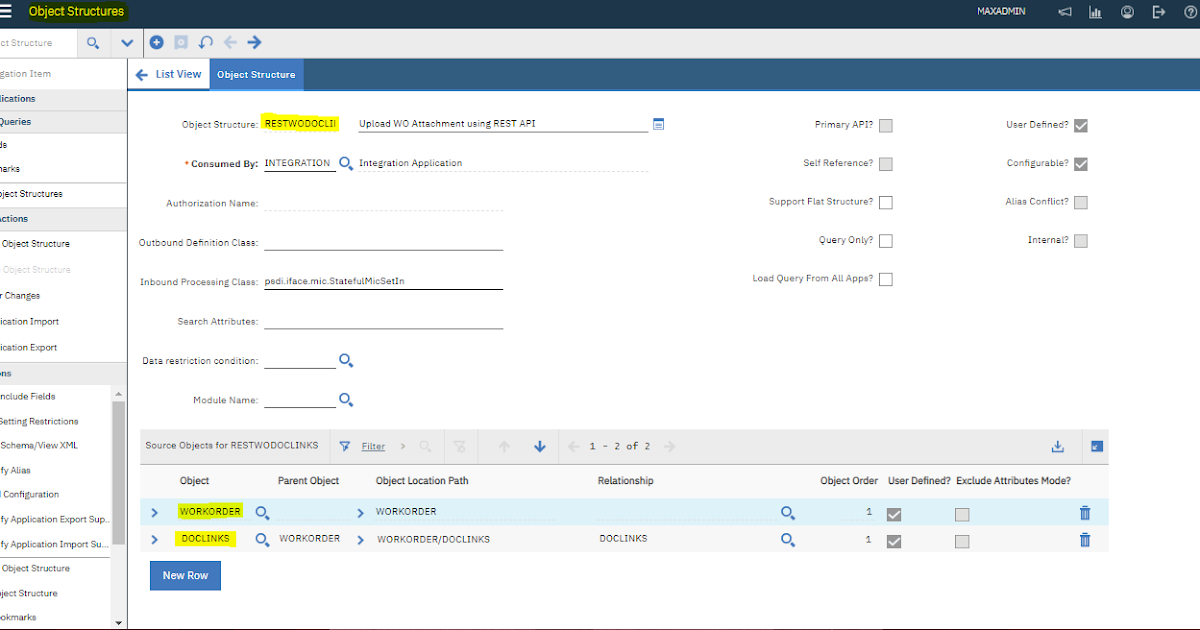Open the help question-mark icon
The height and width of the screenshot is (630, 1200).
pos(1192,12)
